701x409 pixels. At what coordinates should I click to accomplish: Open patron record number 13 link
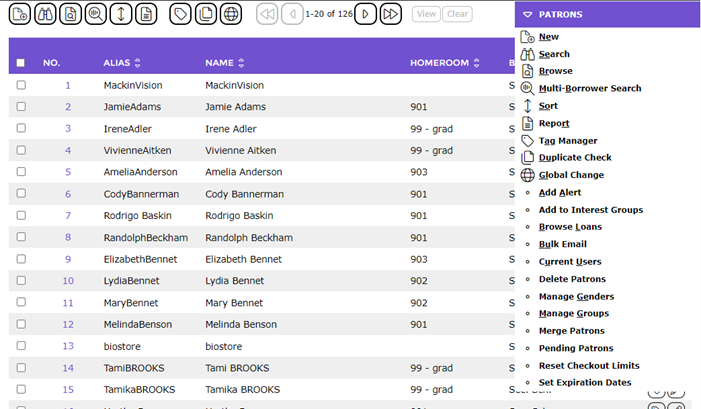pyautogui.click(x=68, y=346)
